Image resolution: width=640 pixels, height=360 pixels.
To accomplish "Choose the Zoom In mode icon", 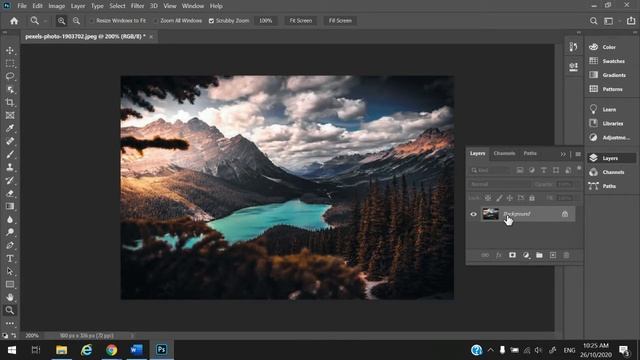I will click(61, 21).
